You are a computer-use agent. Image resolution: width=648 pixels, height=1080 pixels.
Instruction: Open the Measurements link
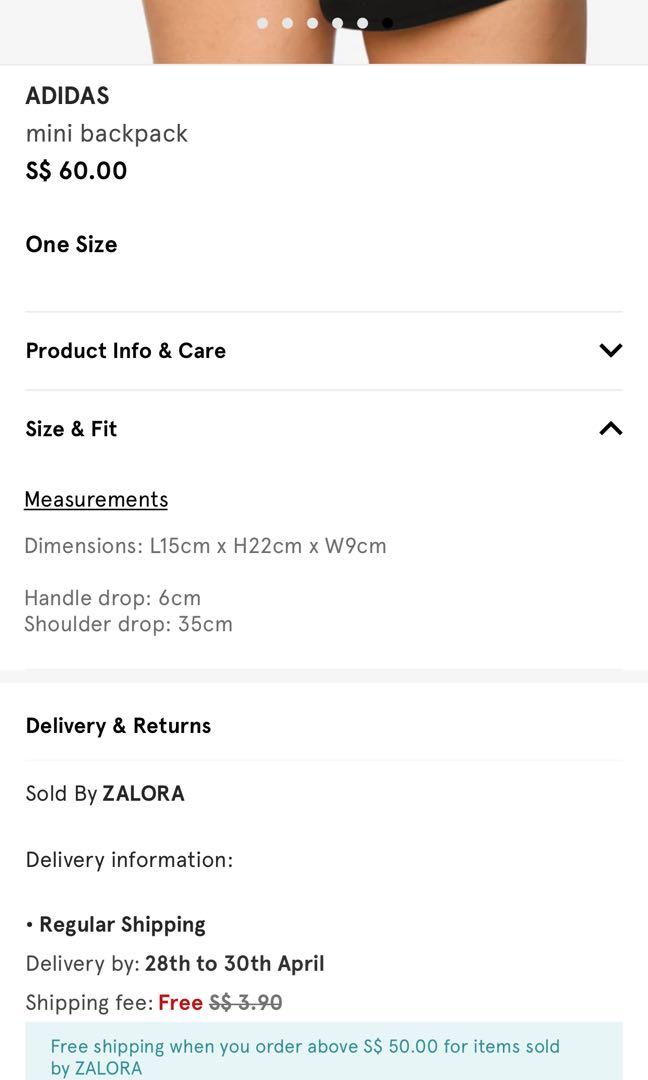click(96, 499)
